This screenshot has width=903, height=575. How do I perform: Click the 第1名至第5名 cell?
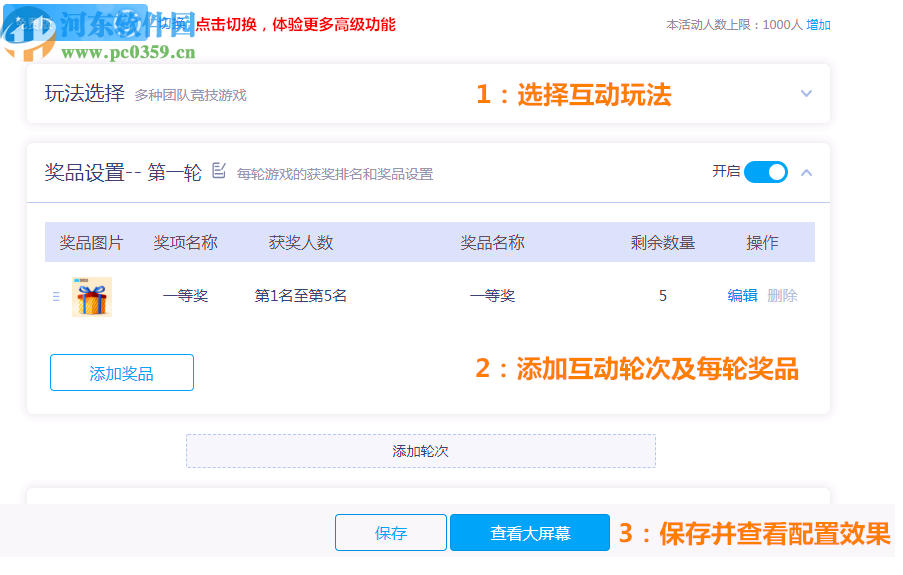[303, 298]
